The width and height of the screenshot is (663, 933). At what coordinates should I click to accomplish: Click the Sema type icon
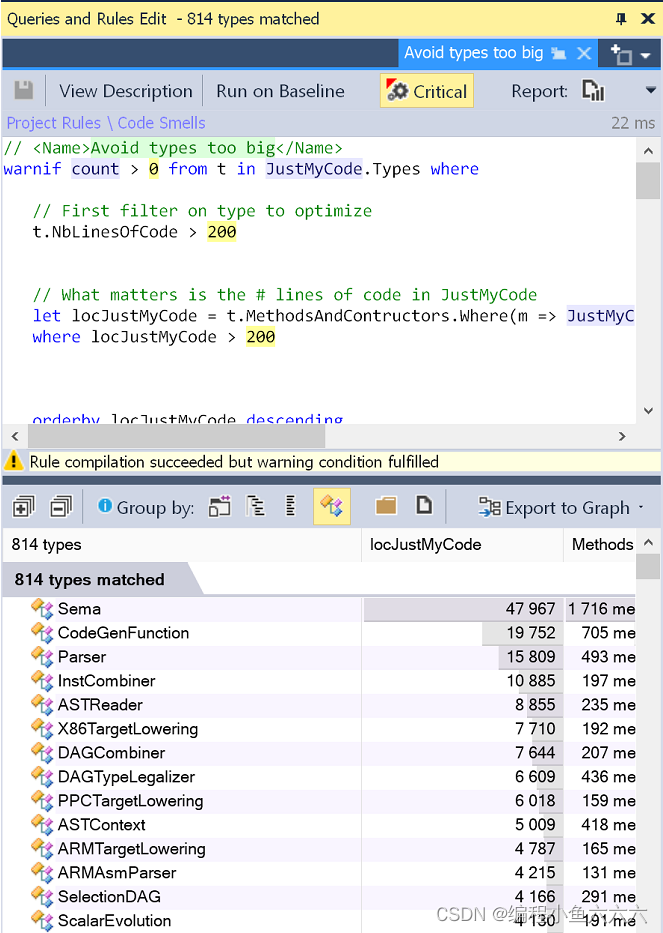click(x=42, y=609)
